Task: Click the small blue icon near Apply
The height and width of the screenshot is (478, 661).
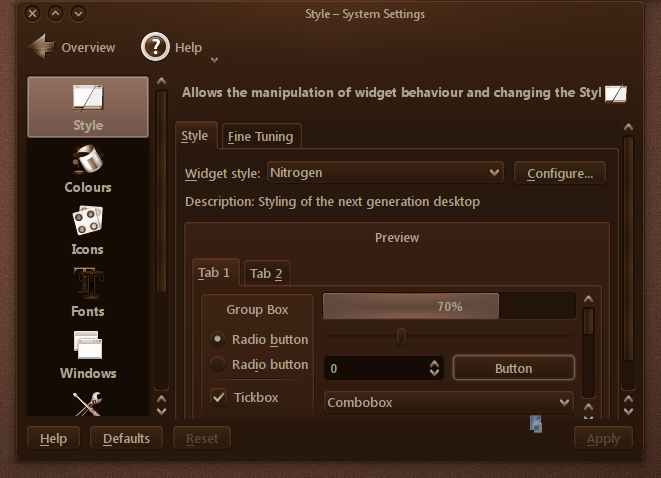Action: (x=536, y=424)
